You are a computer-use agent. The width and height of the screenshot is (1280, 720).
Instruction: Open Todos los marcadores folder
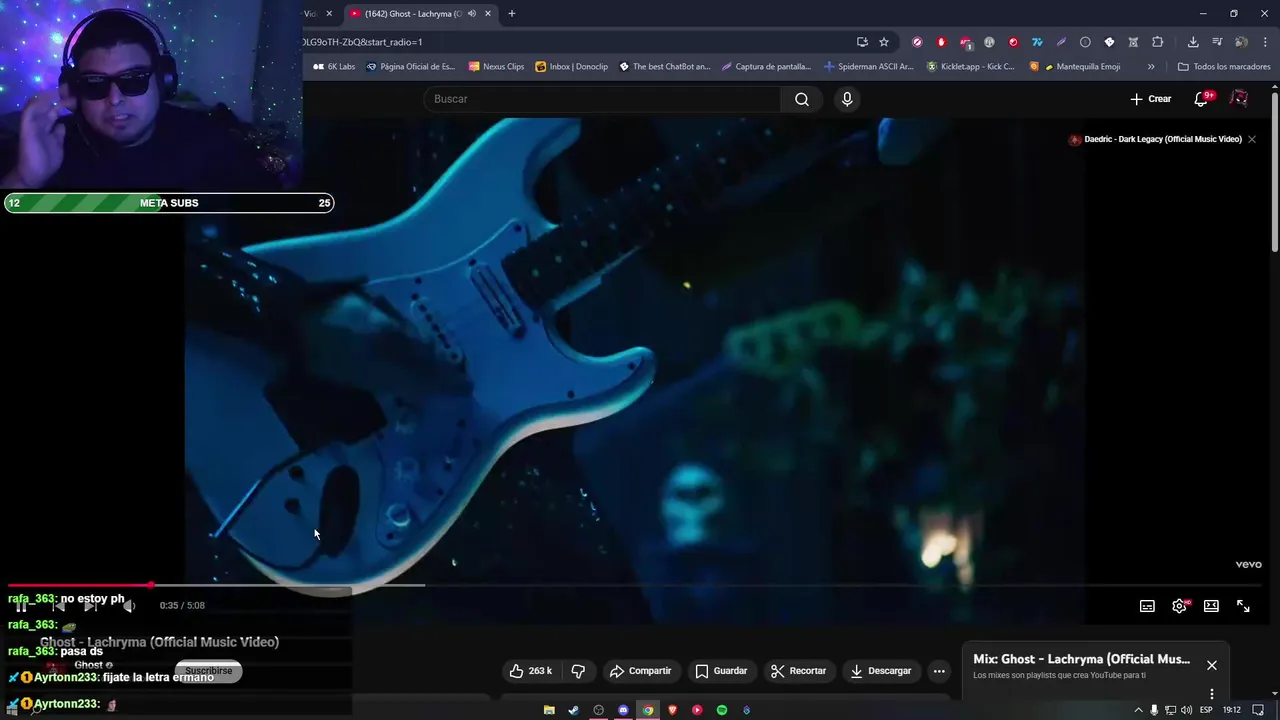pyautogui.click(x=1224, y=66)
